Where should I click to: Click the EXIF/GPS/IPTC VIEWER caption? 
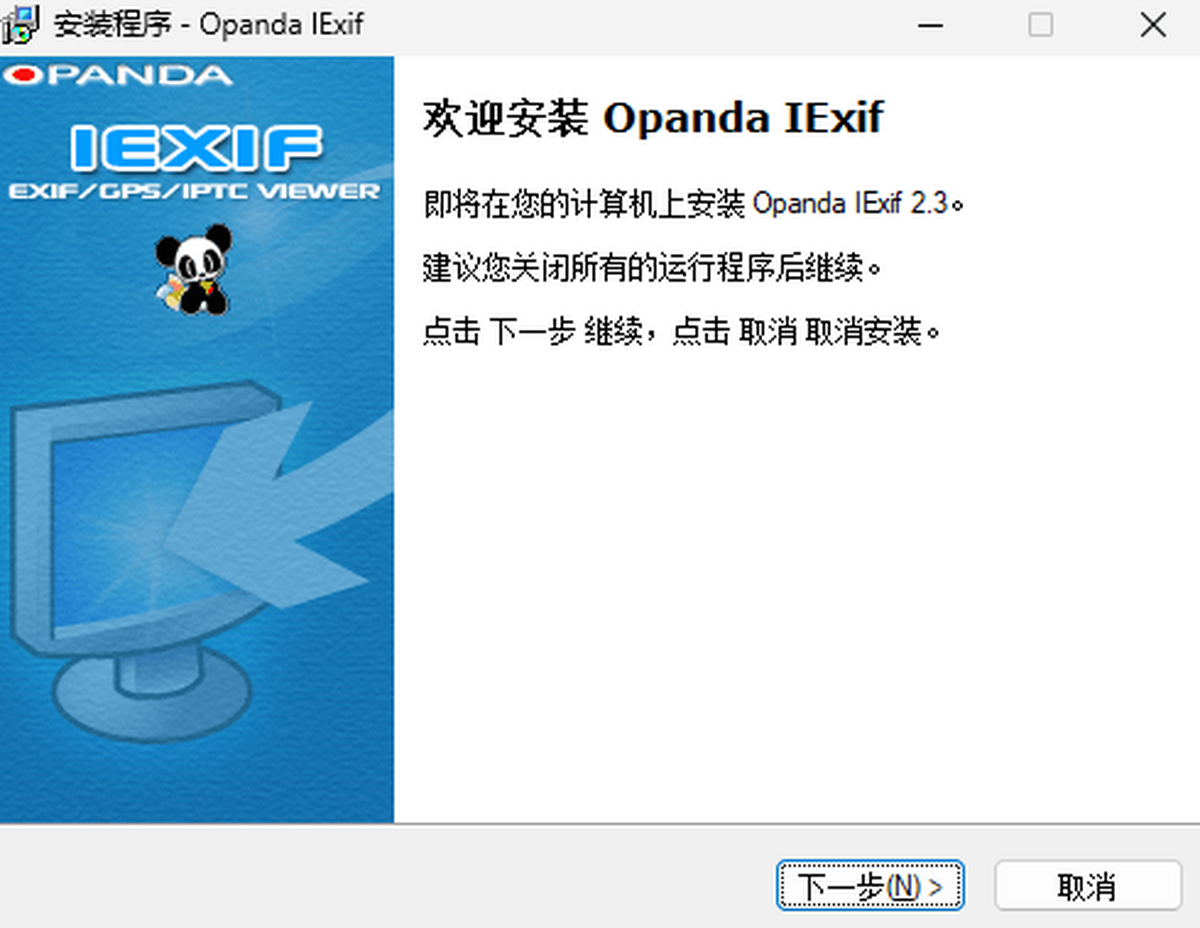click(196, 192)
